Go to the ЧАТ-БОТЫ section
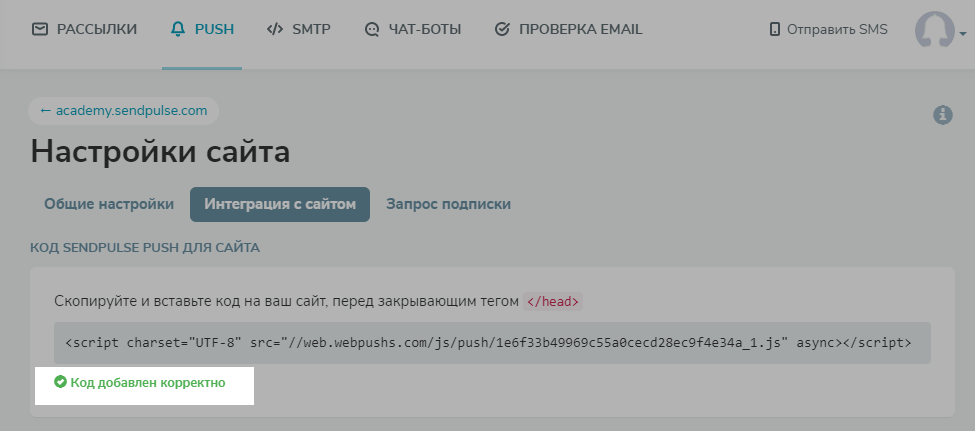Image resolution: width=975 pixels, height=431 pixels. pyautogui.click(x=424, y=29)
